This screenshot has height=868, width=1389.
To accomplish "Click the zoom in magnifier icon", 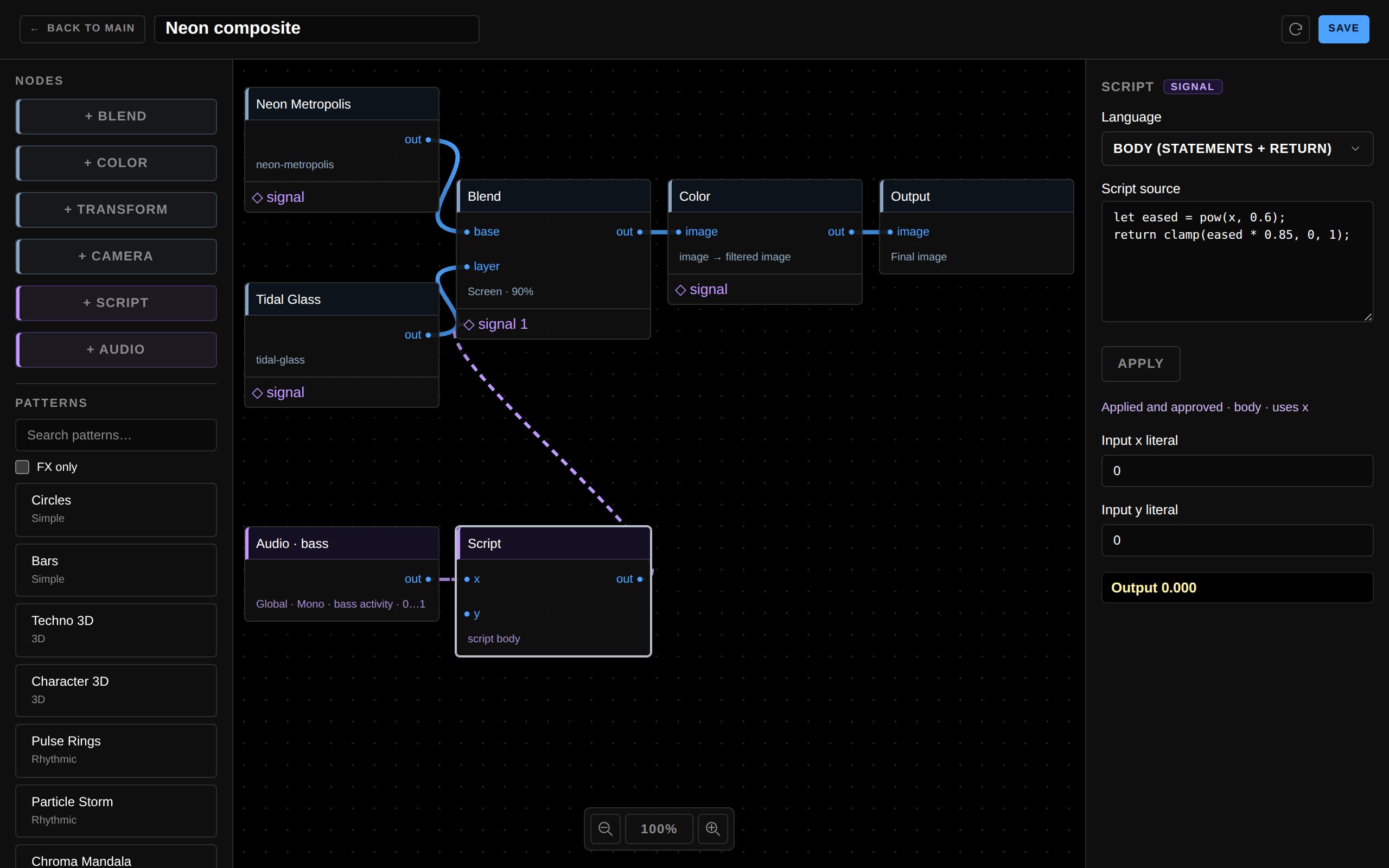I will click(x=712, y=828).
